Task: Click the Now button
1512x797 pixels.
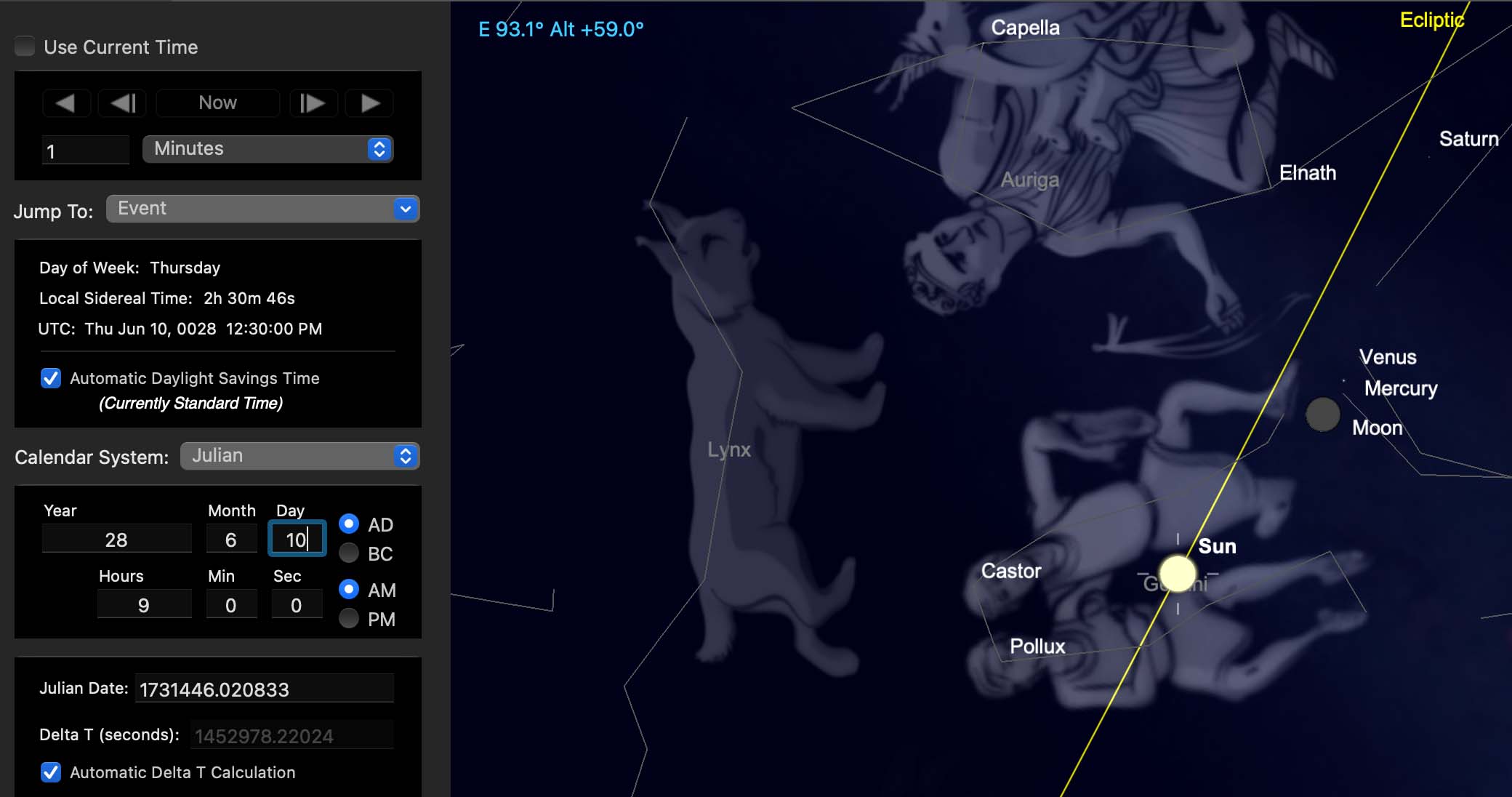Action: coord(217,103)
